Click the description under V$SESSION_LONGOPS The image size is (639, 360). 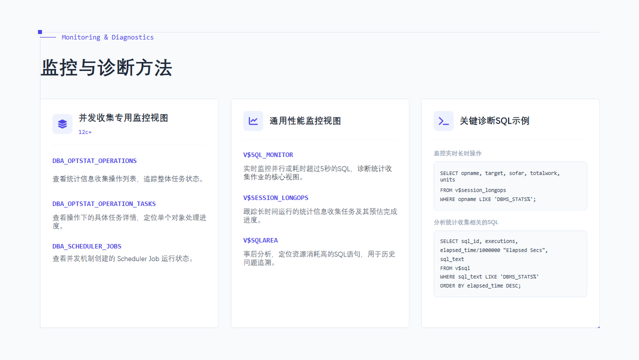point(320,216)
